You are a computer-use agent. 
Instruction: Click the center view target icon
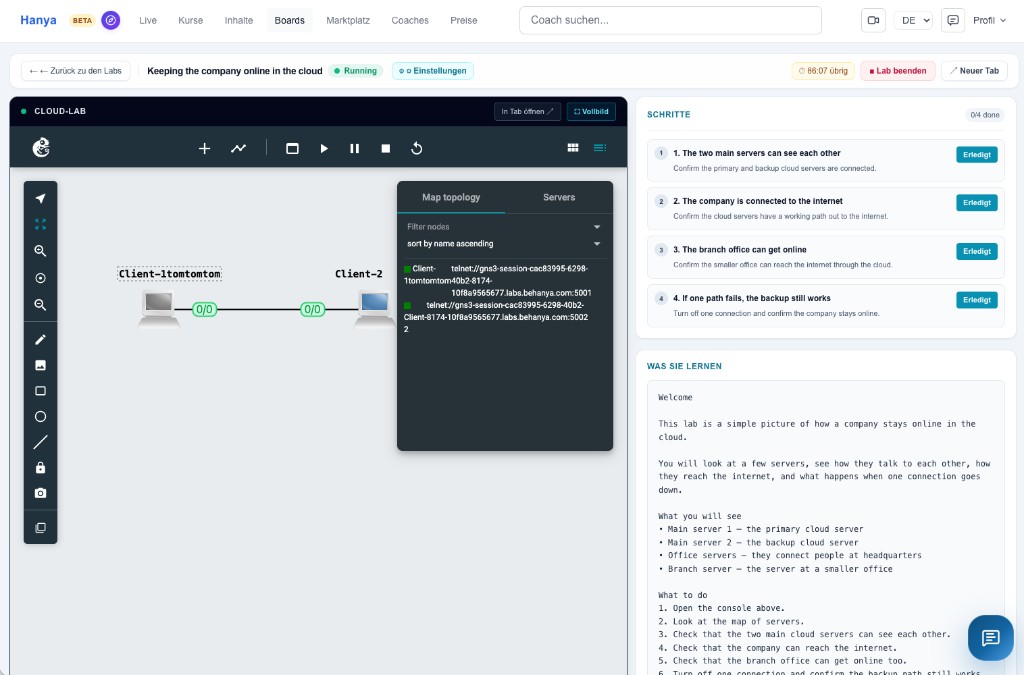click(40, 278)
